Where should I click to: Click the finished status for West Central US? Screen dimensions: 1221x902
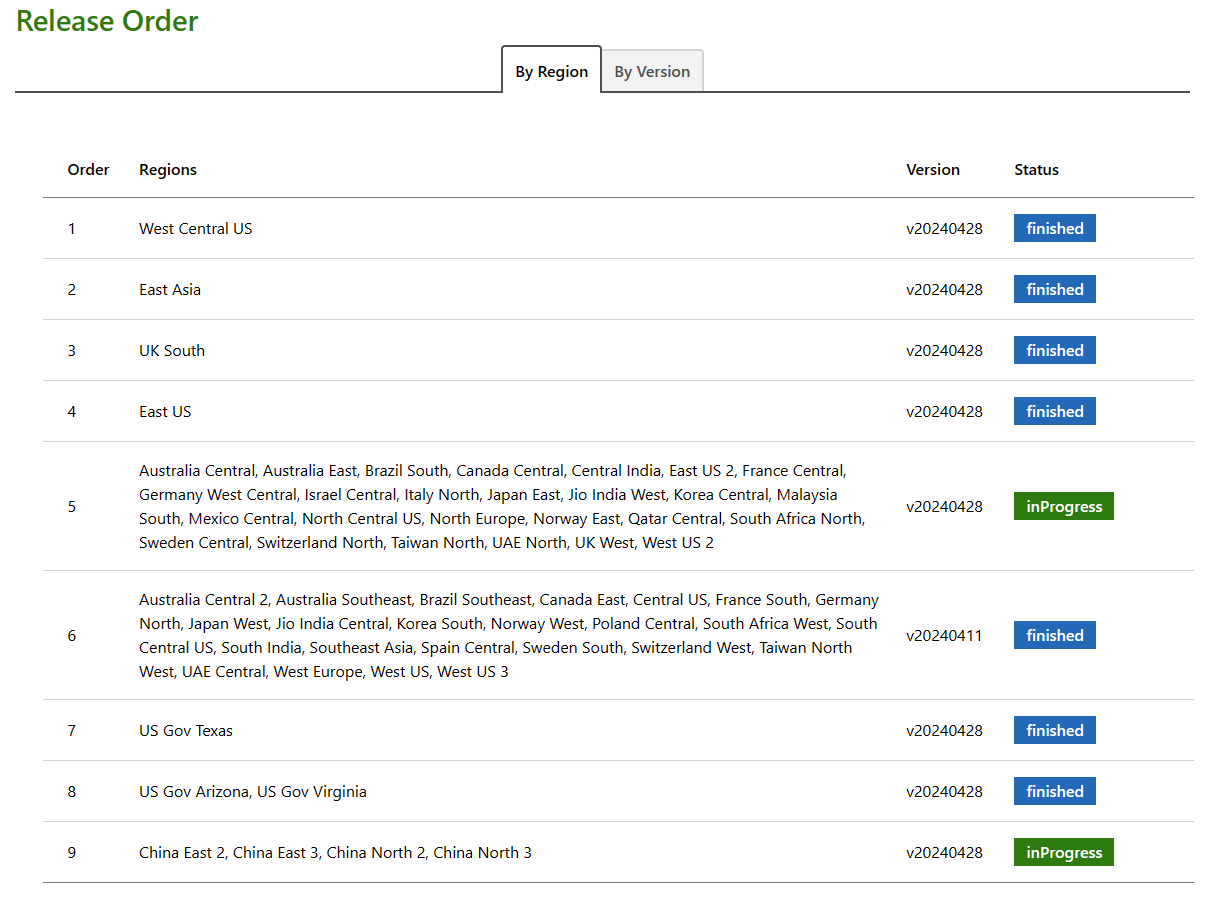(1054, 228)
